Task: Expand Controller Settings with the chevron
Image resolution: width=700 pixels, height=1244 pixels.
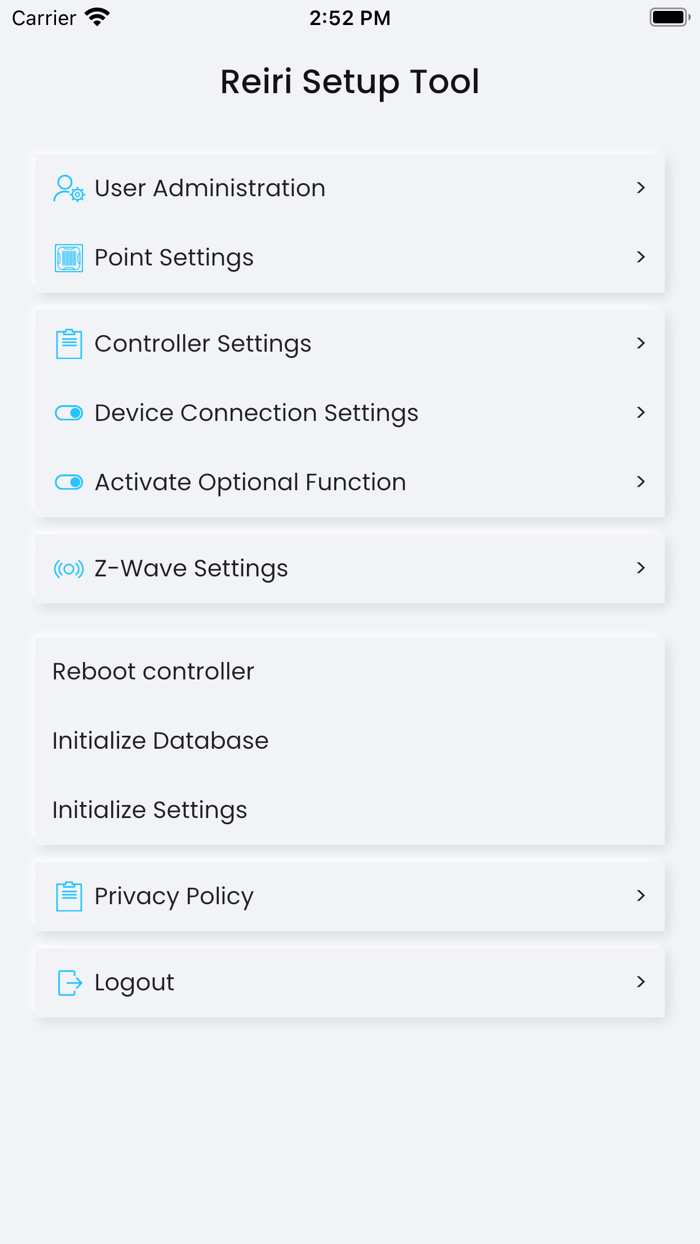Action: pos(641,343)
